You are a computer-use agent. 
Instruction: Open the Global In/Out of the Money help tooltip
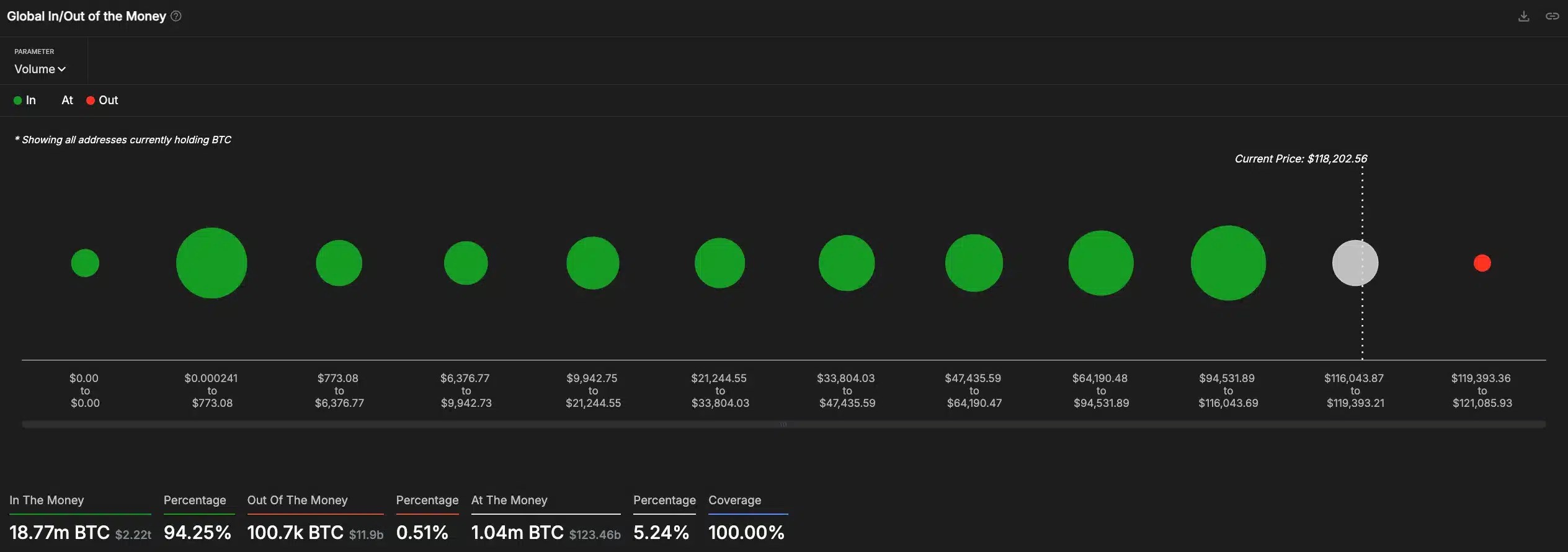coord(176,16)
